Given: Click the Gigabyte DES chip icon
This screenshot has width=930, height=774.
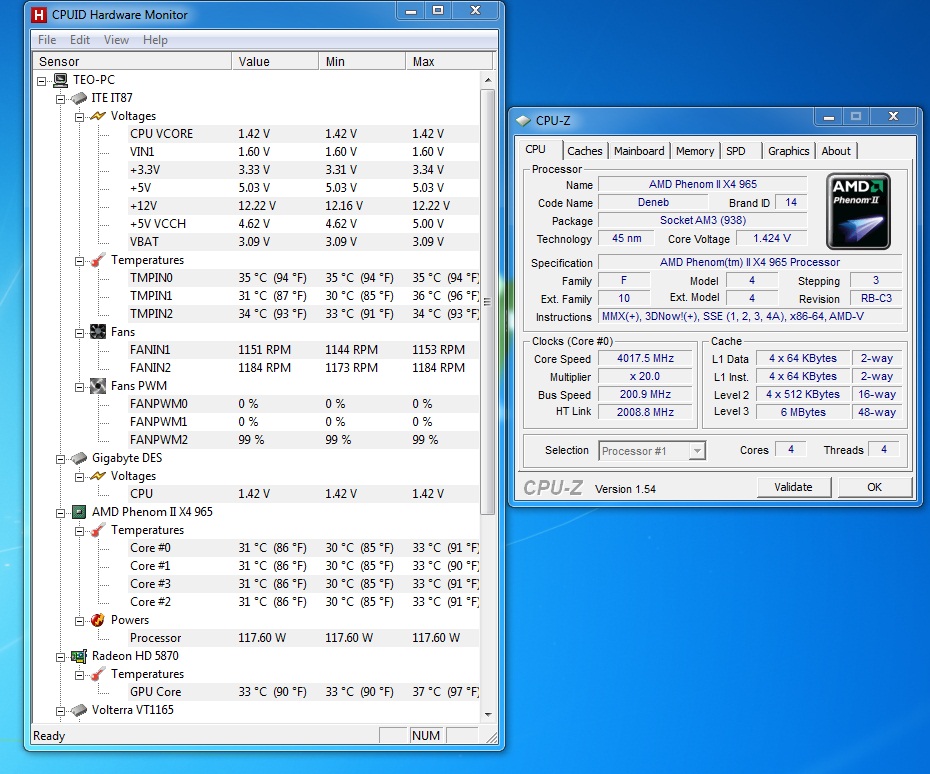Looking at the screenshot, I should tap(79, 458).
